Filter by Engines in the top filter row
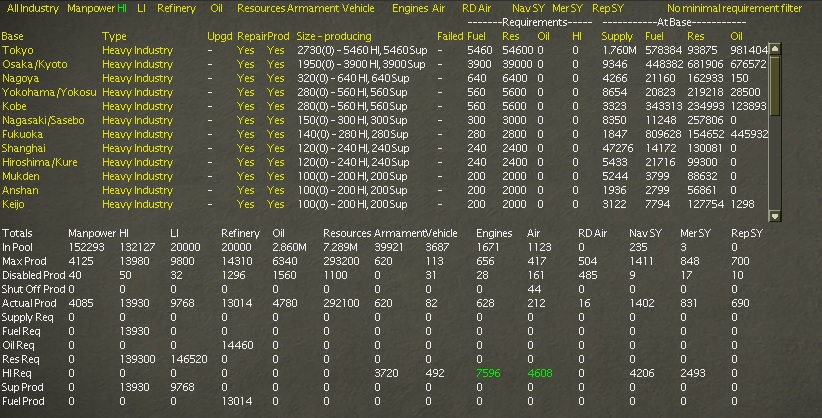Screen dimensions: 822x418 tap(410, 8)
